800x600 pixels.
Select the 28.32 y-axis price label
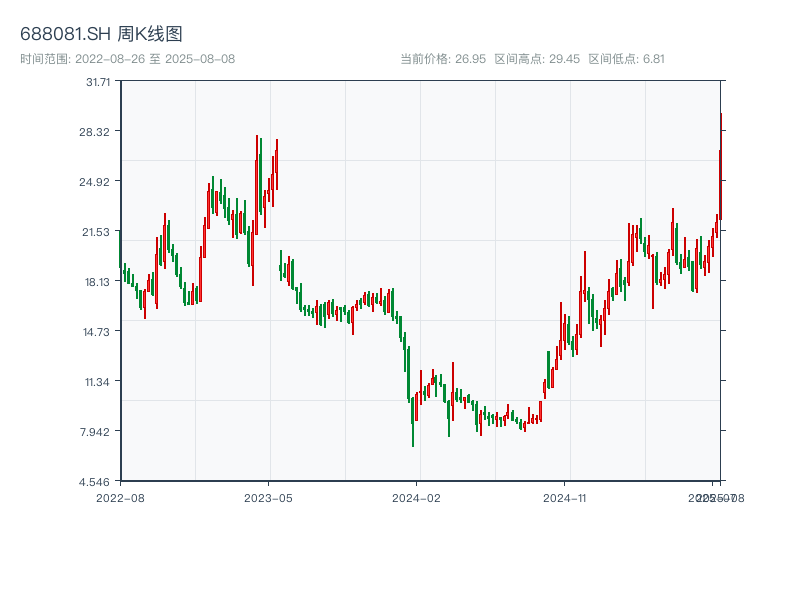pyautogui.click(x=97, y=132)
